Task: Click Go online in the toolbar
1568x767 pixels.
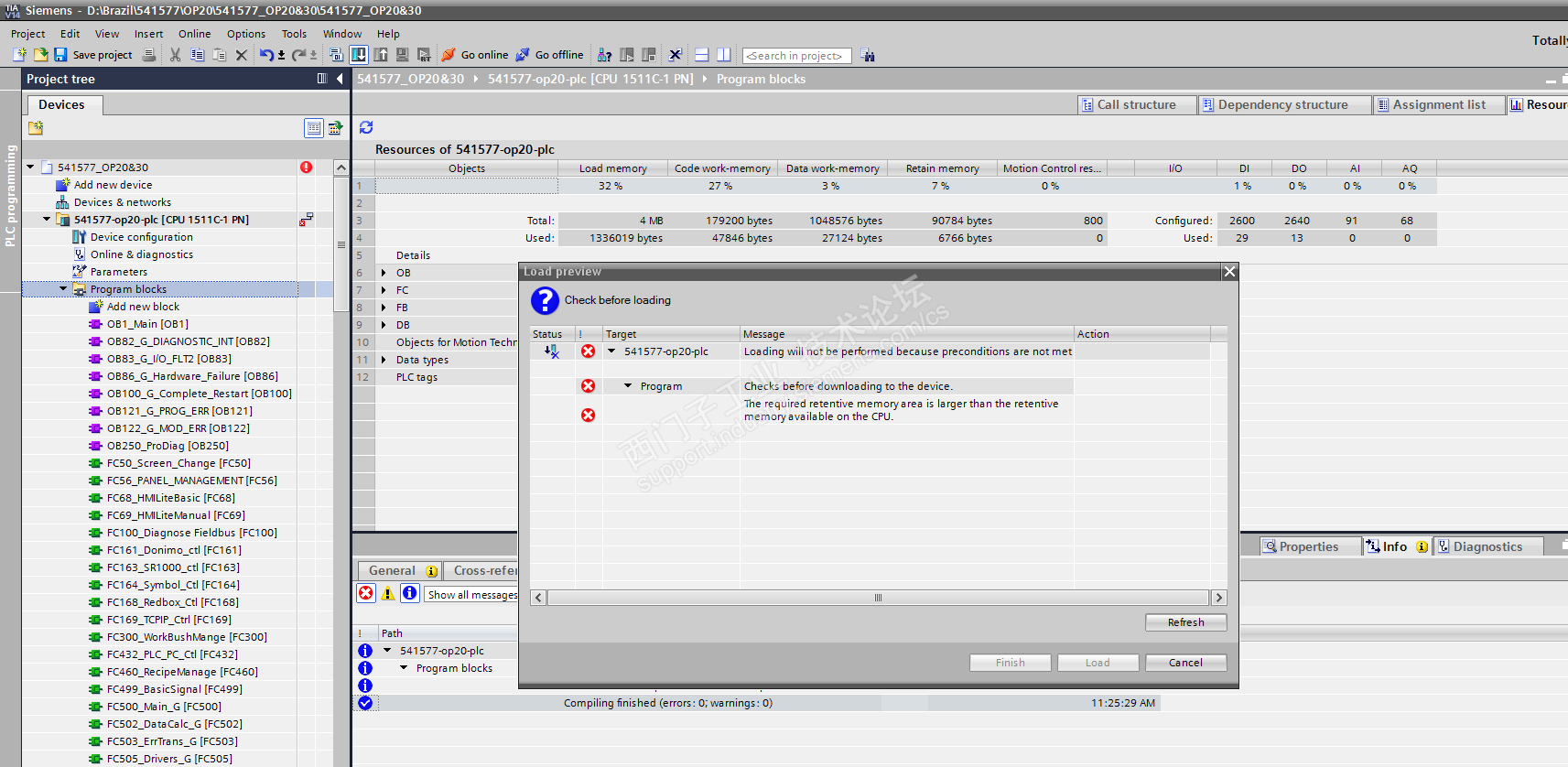Action: tap(475, 55)
